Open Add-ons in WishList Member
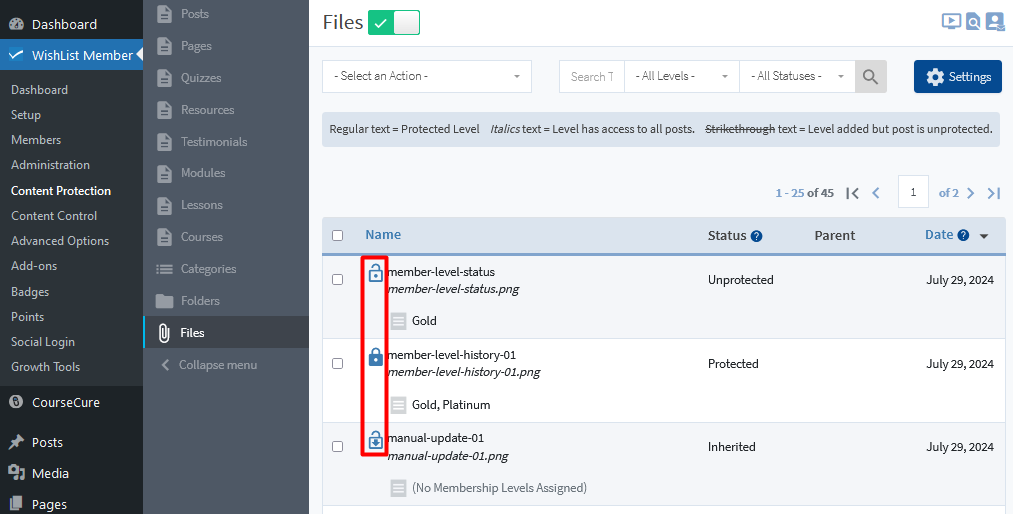 point(34,266)
